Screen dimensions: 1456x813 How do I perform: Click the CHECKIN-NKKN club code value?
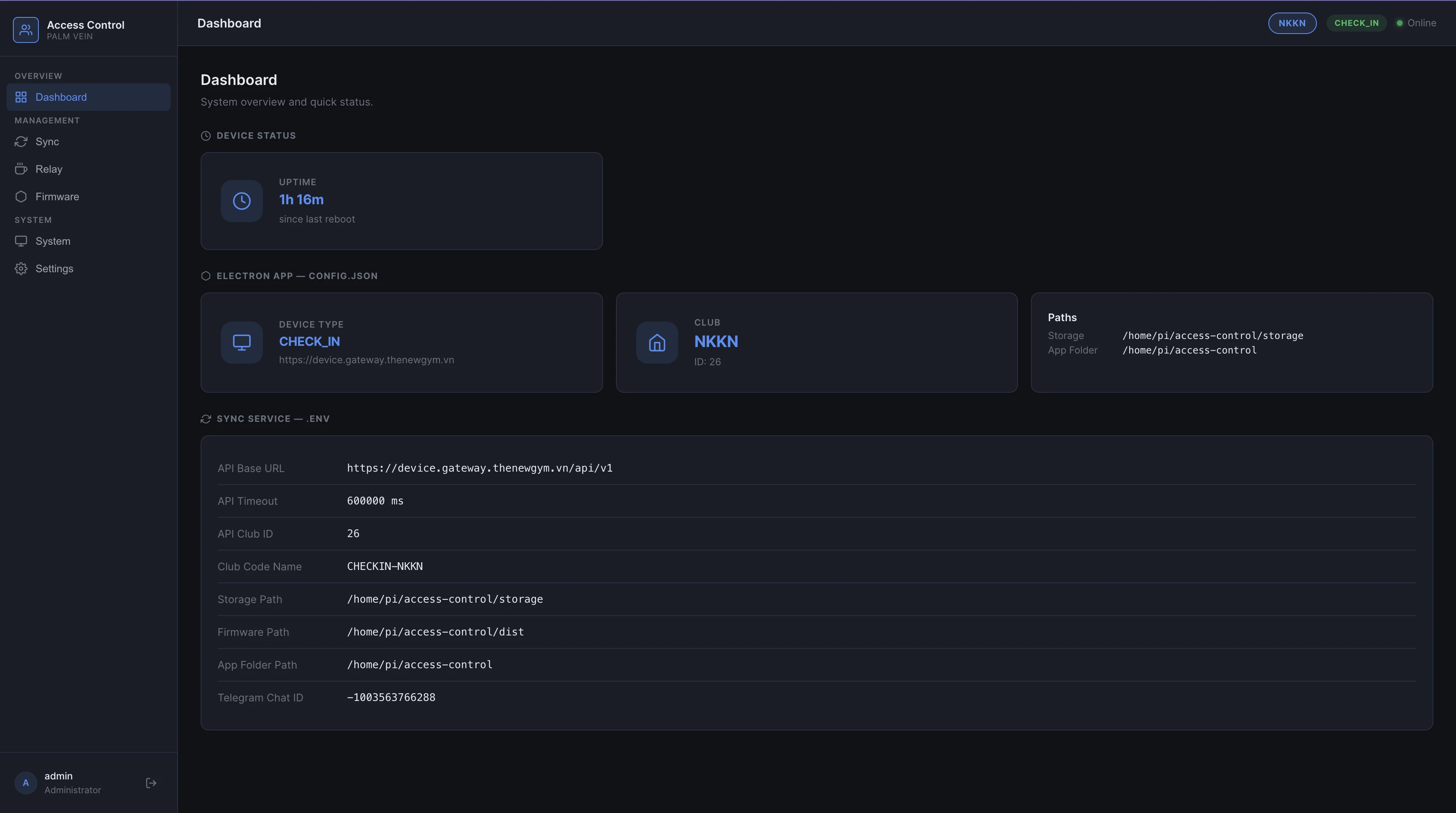click(x=385, y=567)
